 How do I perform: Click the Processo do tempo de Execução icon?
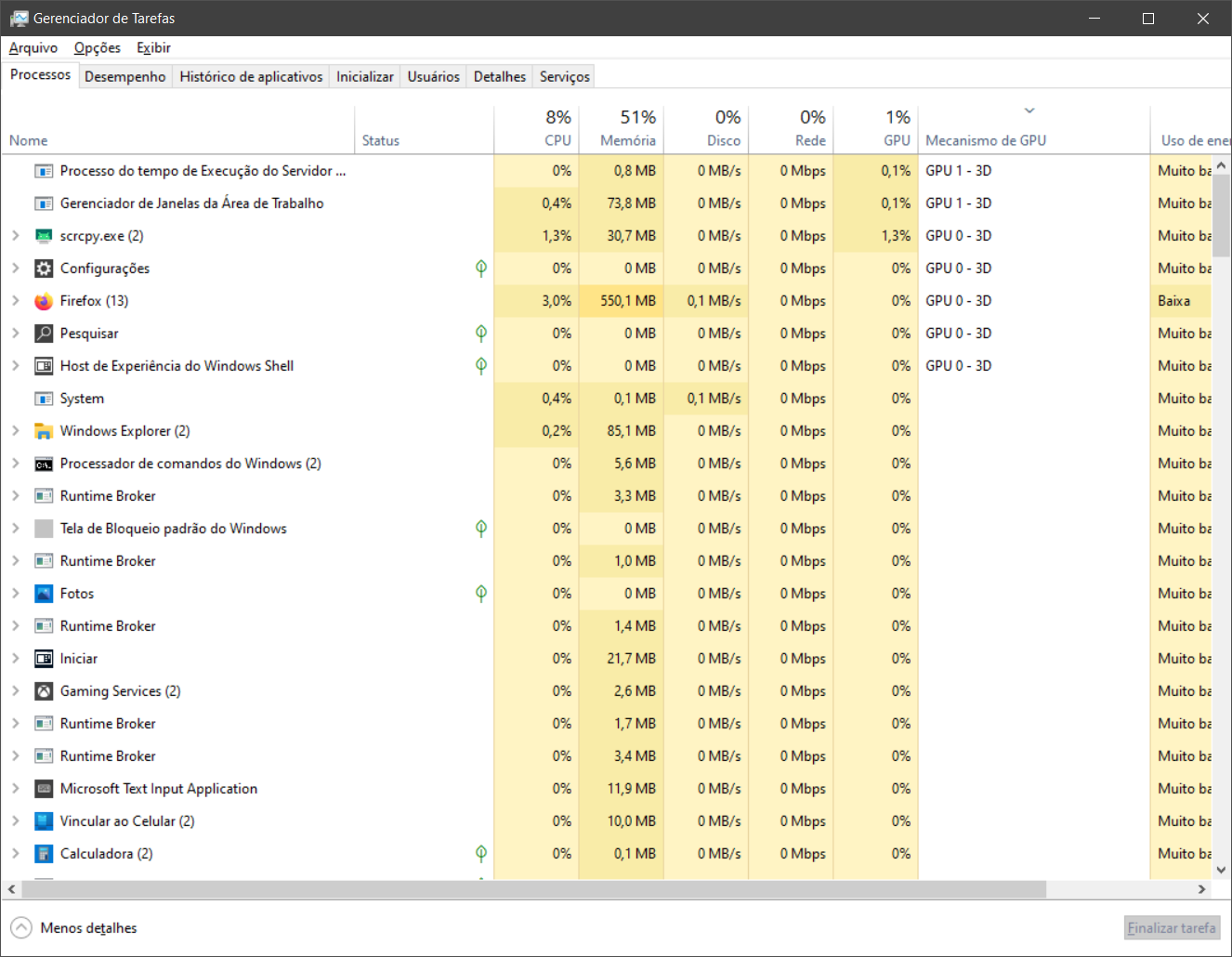pyautogui.click(x=44, y=171)
